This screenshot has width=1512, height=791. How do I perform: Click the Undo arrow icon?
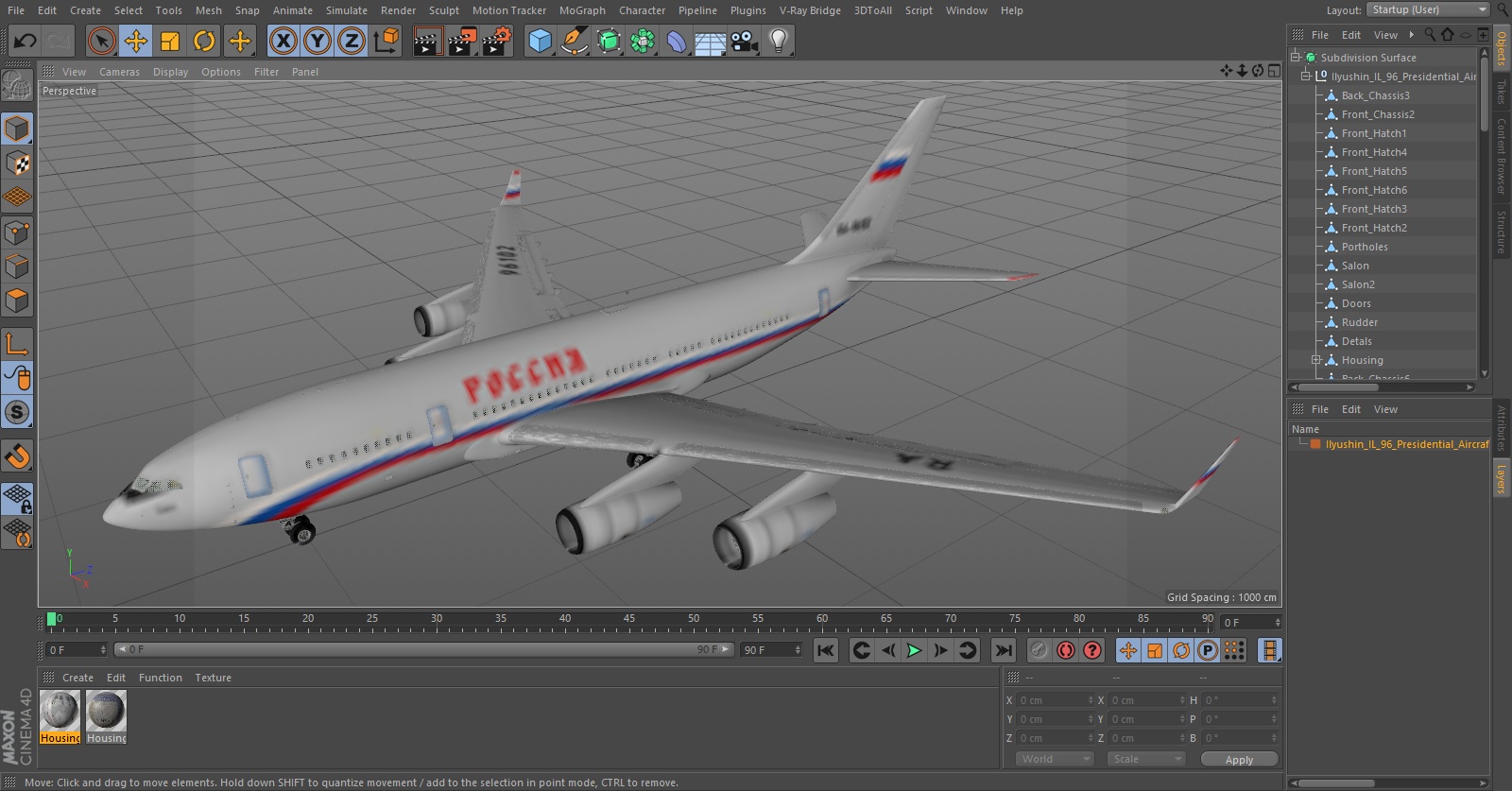click(26, 41)
